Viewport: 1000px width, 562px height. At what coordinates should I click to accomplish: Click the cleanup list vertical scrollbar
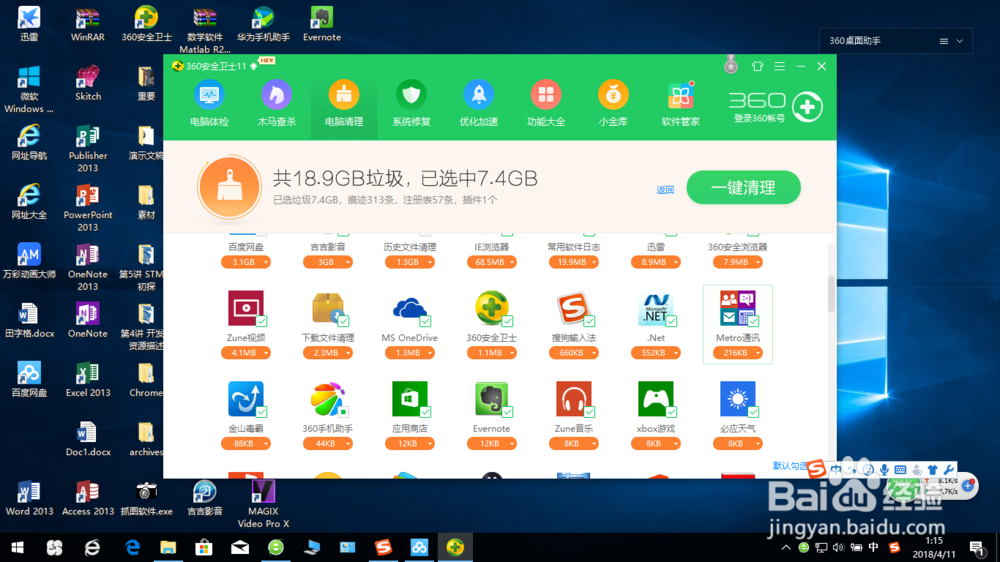click(831, 294)
